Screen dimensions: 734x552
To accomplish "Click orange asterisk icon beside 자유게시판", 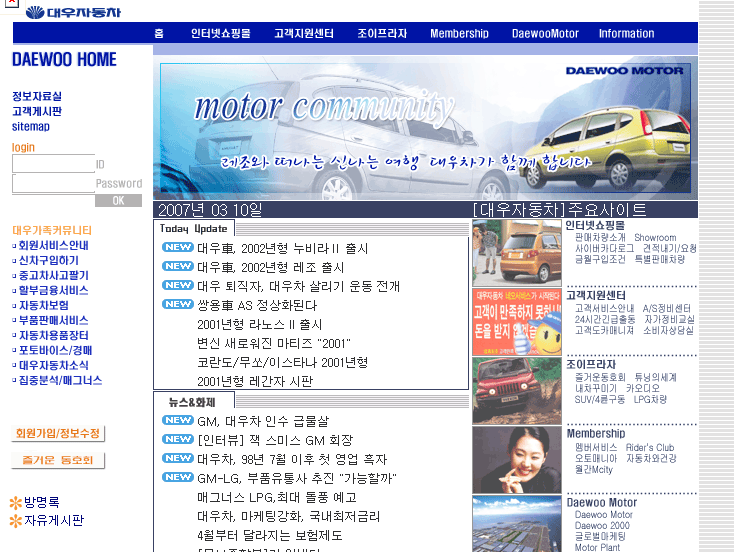I will (16, 521).
